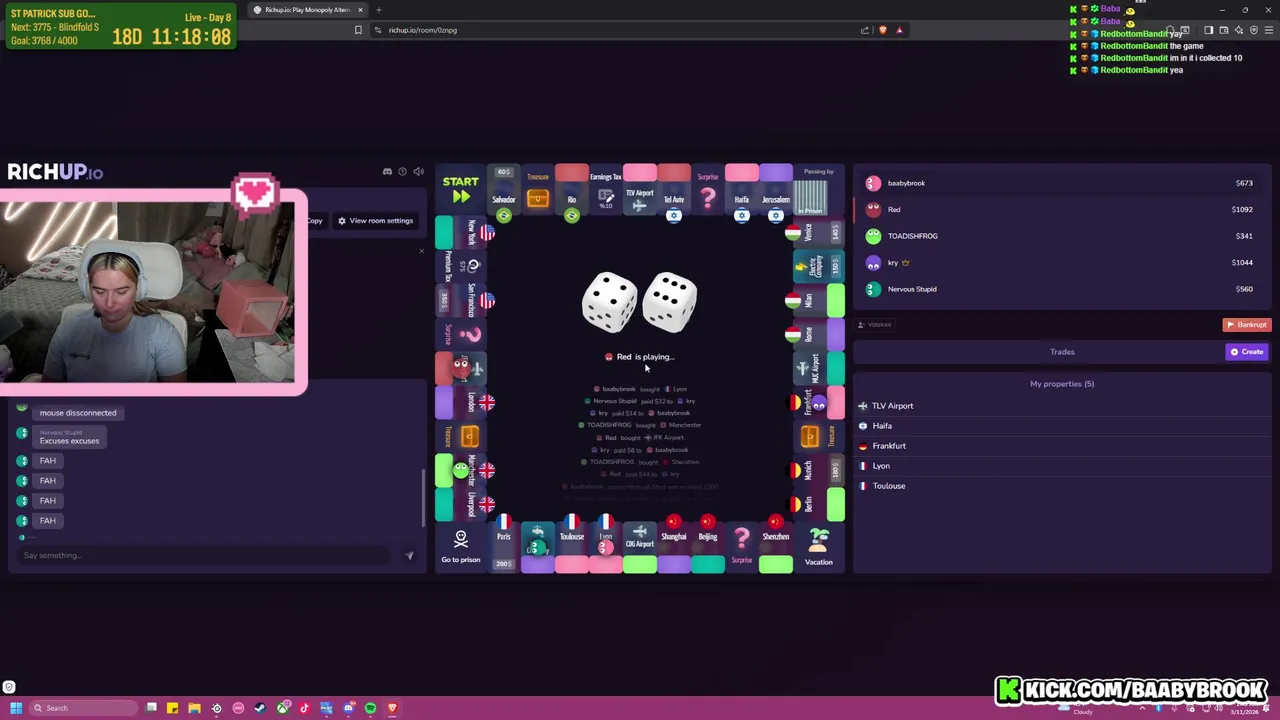Click the Trades section header
Viewport: 1280px width, 720px height.
tap(1062, 352)
